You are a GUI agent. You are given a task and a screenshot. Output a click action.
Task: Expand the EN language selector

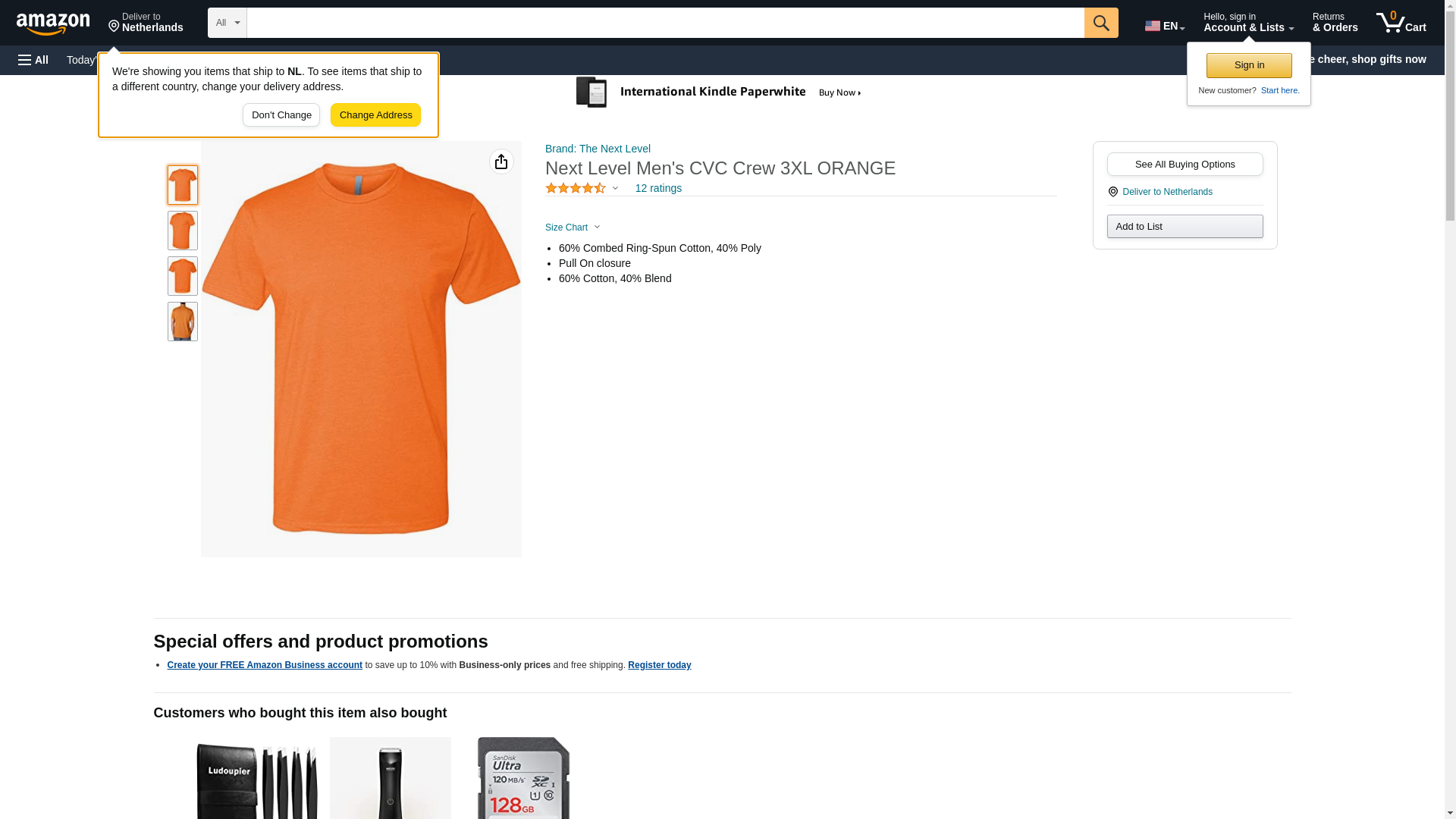pos(1164,26)
